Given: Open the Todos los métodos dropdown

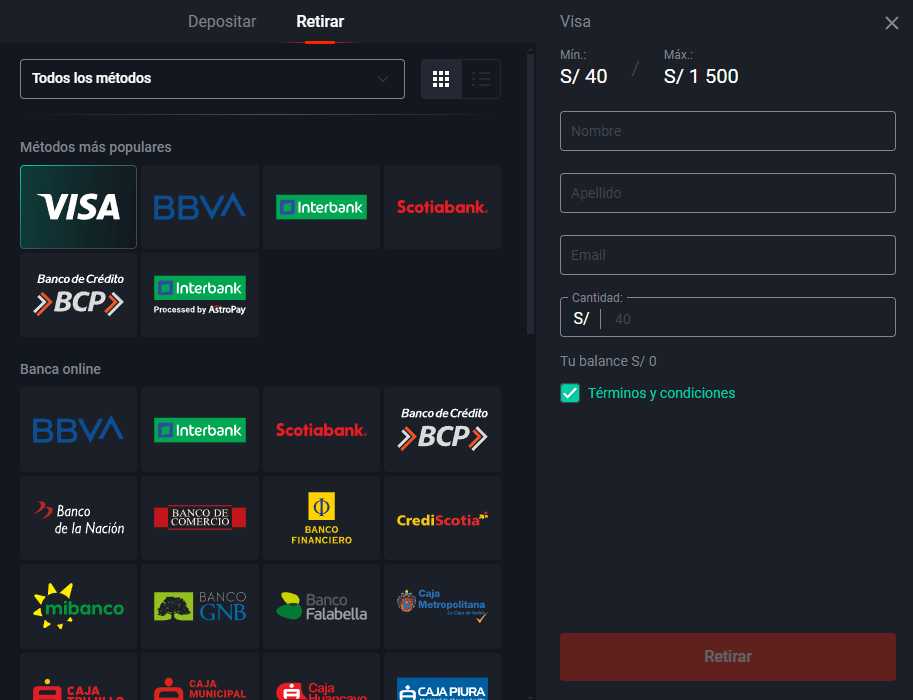Looking at the screenshot, I should click(212, 79).
